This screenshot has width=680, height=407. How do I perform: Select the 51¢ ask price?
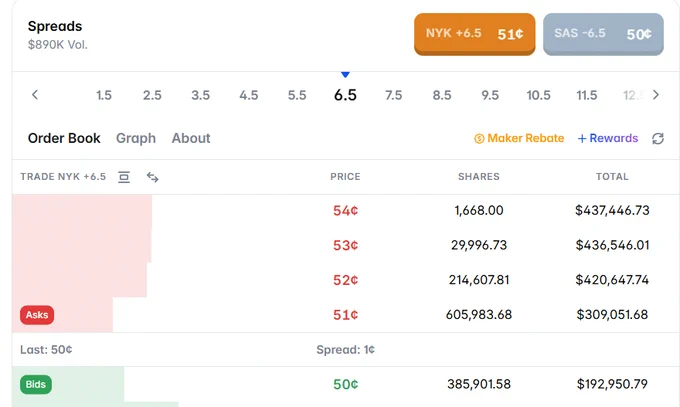[345, 315]
